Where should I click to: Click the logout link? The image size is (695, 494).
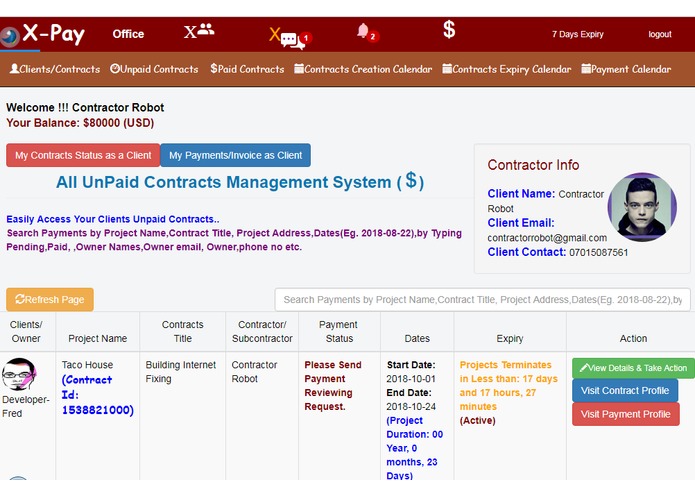[660, 34]
